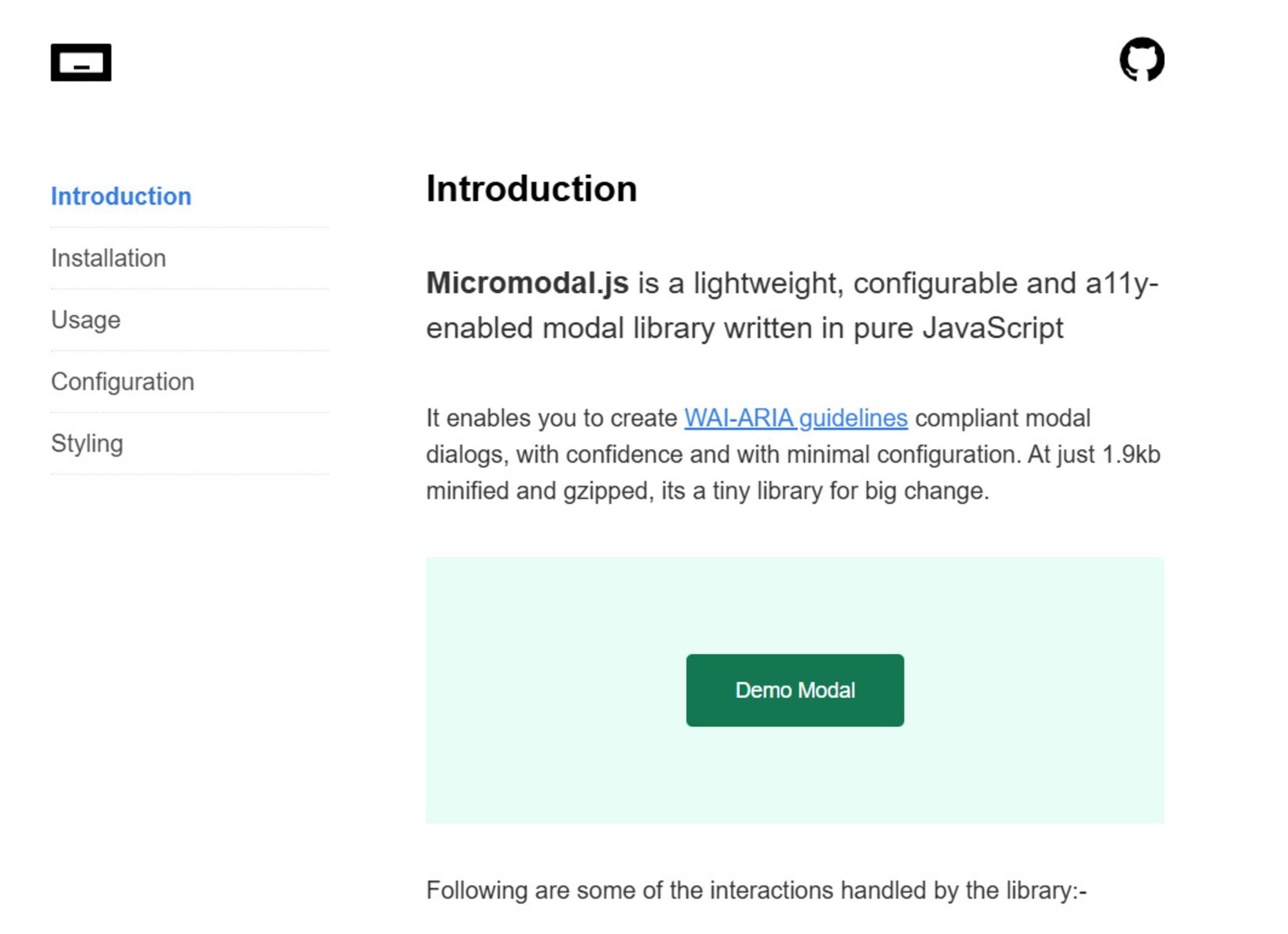The width and height of the screenshot is (1288, 934).
Task: Click the large Introduction page heading
Action: tap(531, 189)
